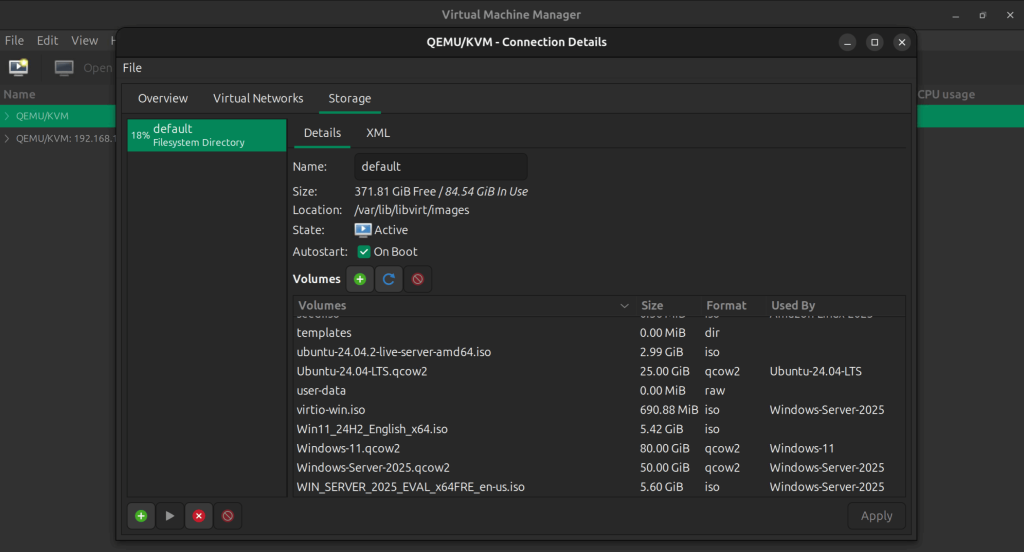Expand the QEMU/KVM connection in main window

[7, 116]
